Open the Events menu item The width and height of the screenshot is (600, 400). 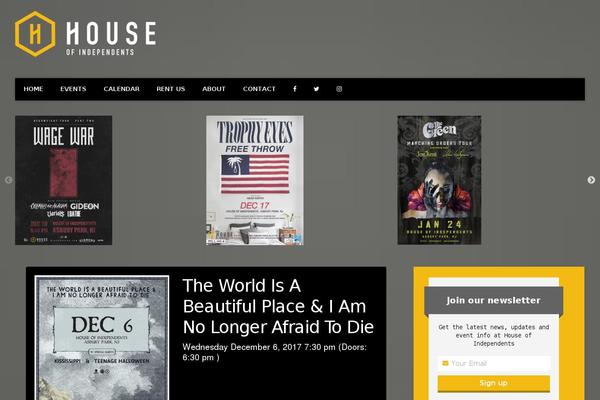(x=73, y=89)
